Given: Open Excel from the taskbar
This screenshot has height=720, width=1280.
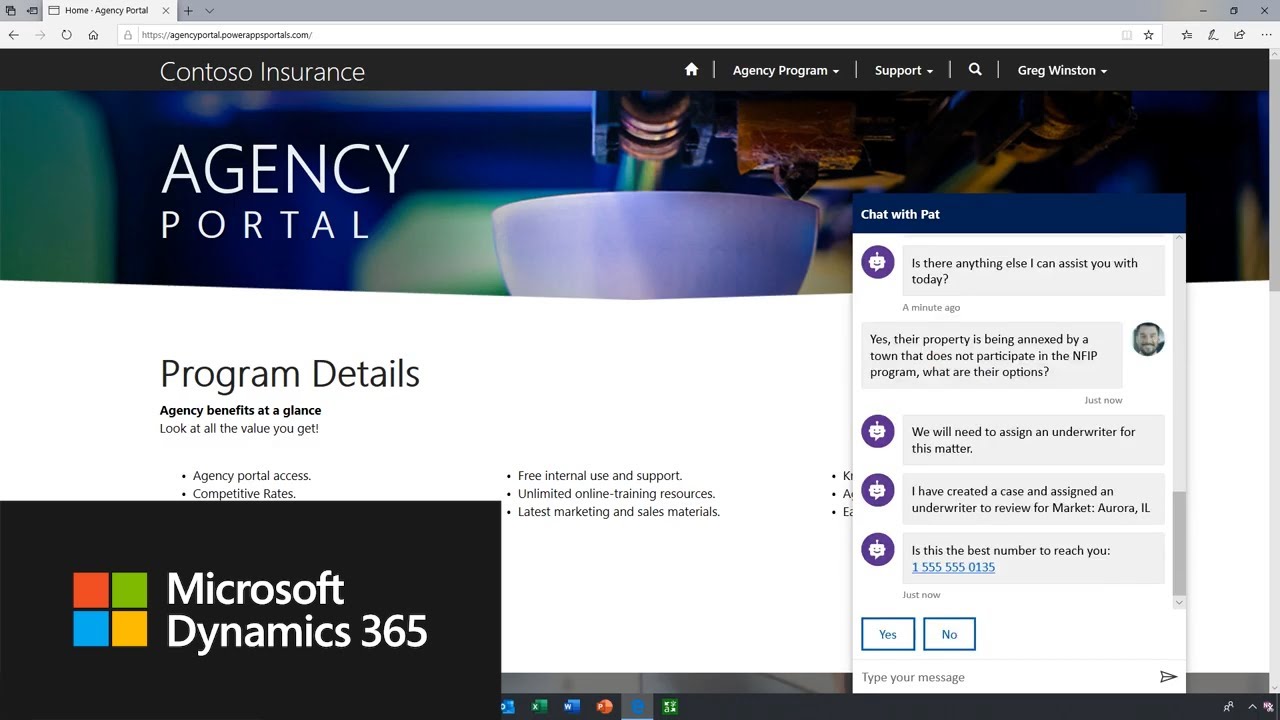Looking at the screenshot, I should click(539, 707).
